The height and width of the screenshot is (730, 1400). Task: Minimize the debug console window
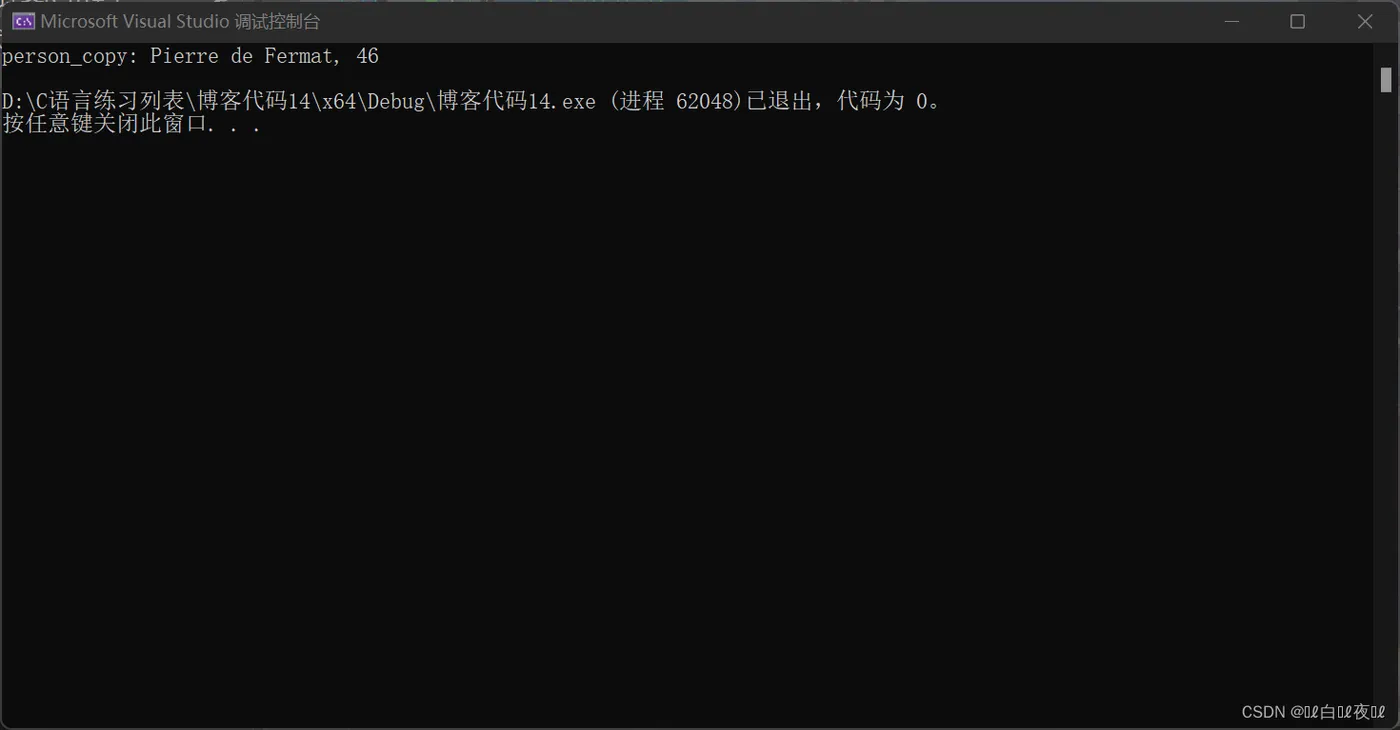tap(1231, 21)
